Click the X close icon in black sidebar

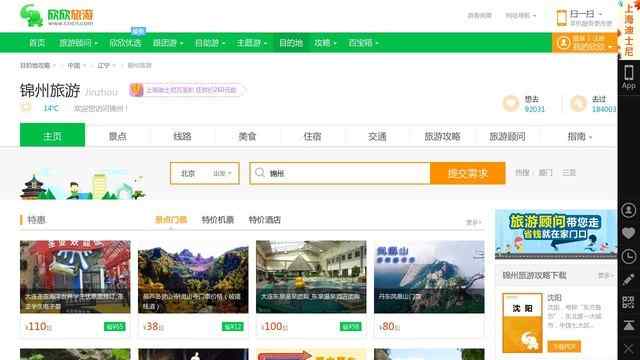(x=629, y=349)
